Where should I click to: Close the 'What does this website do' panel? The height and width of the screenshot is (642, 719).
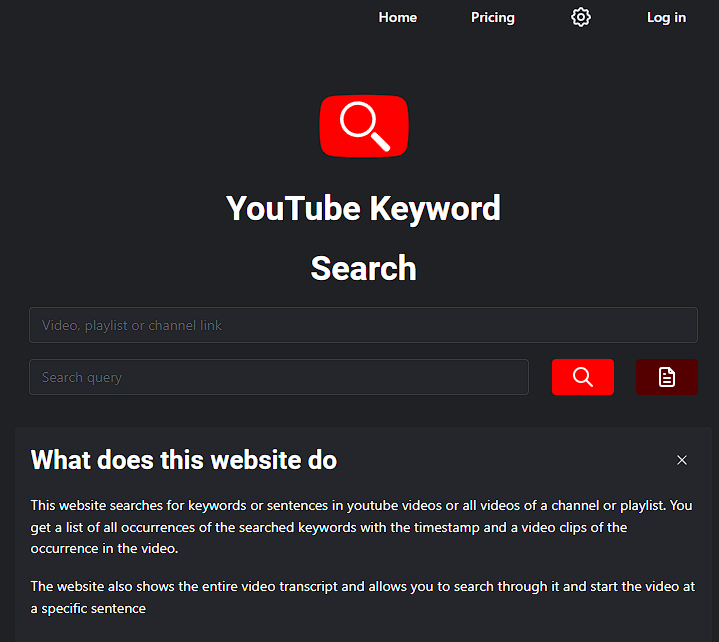click(682, 460)
